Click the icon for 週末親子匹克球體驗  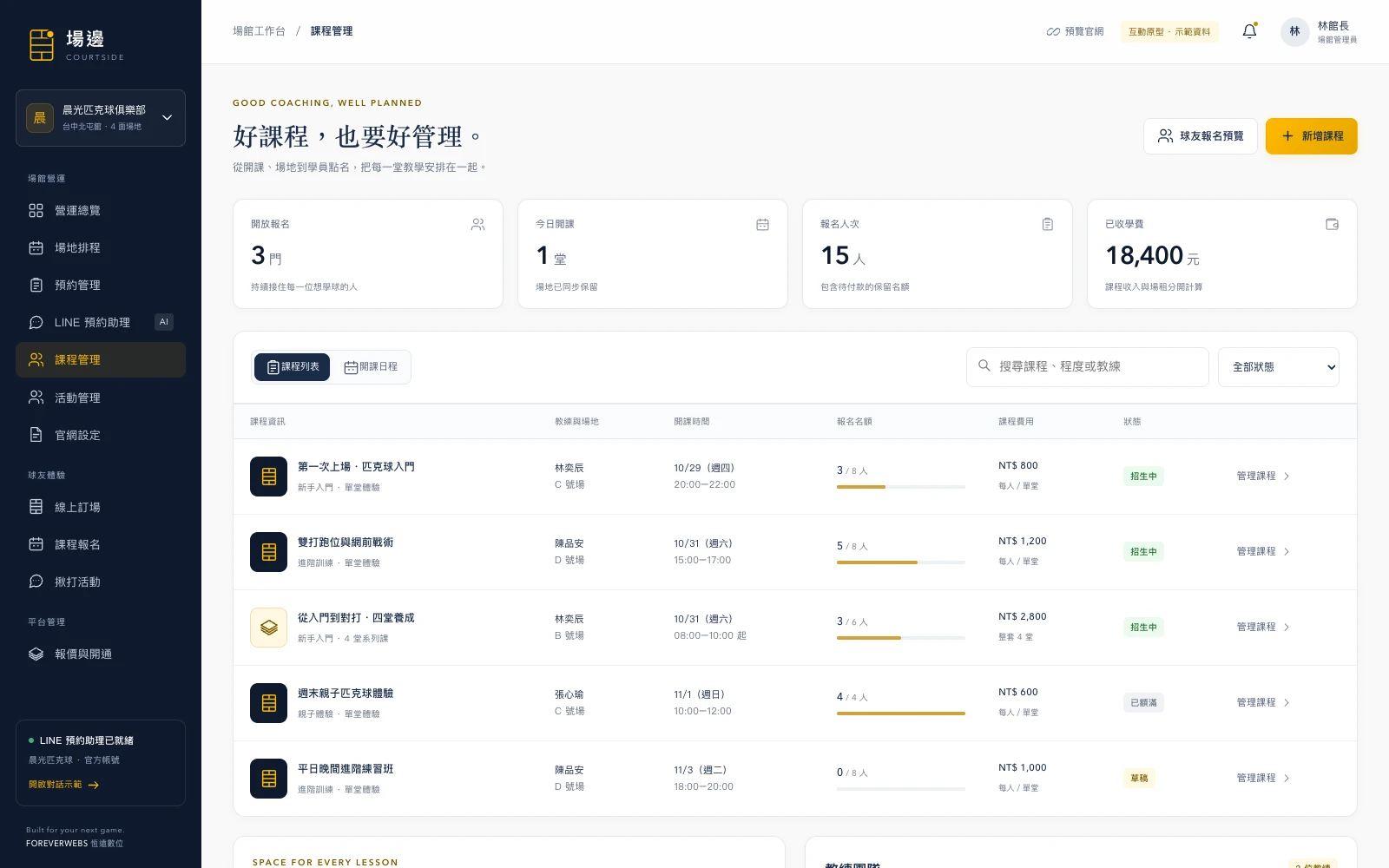269,703
